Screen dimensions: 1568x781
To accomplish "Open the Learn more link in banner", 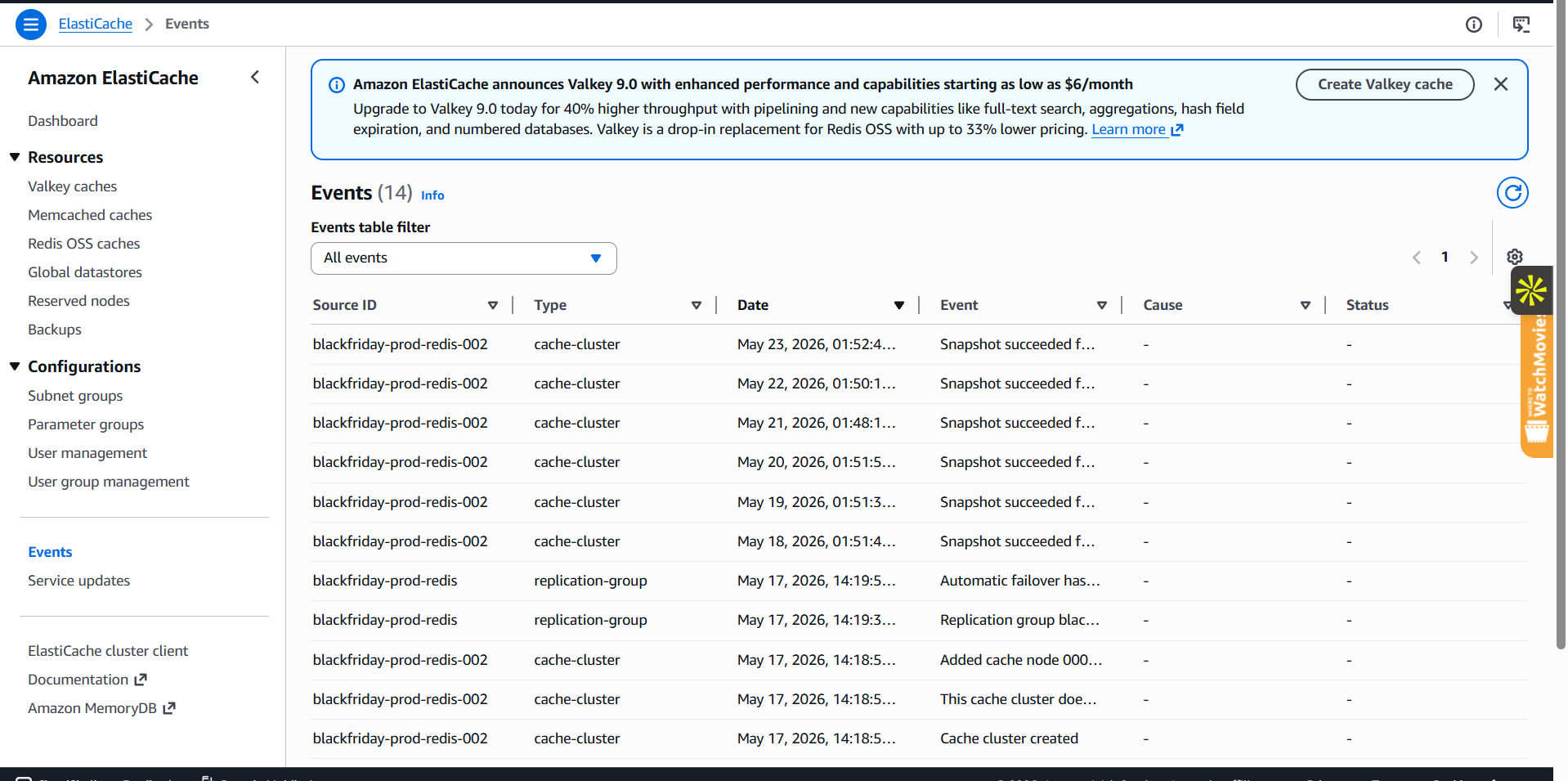I will click(1137, 129).
